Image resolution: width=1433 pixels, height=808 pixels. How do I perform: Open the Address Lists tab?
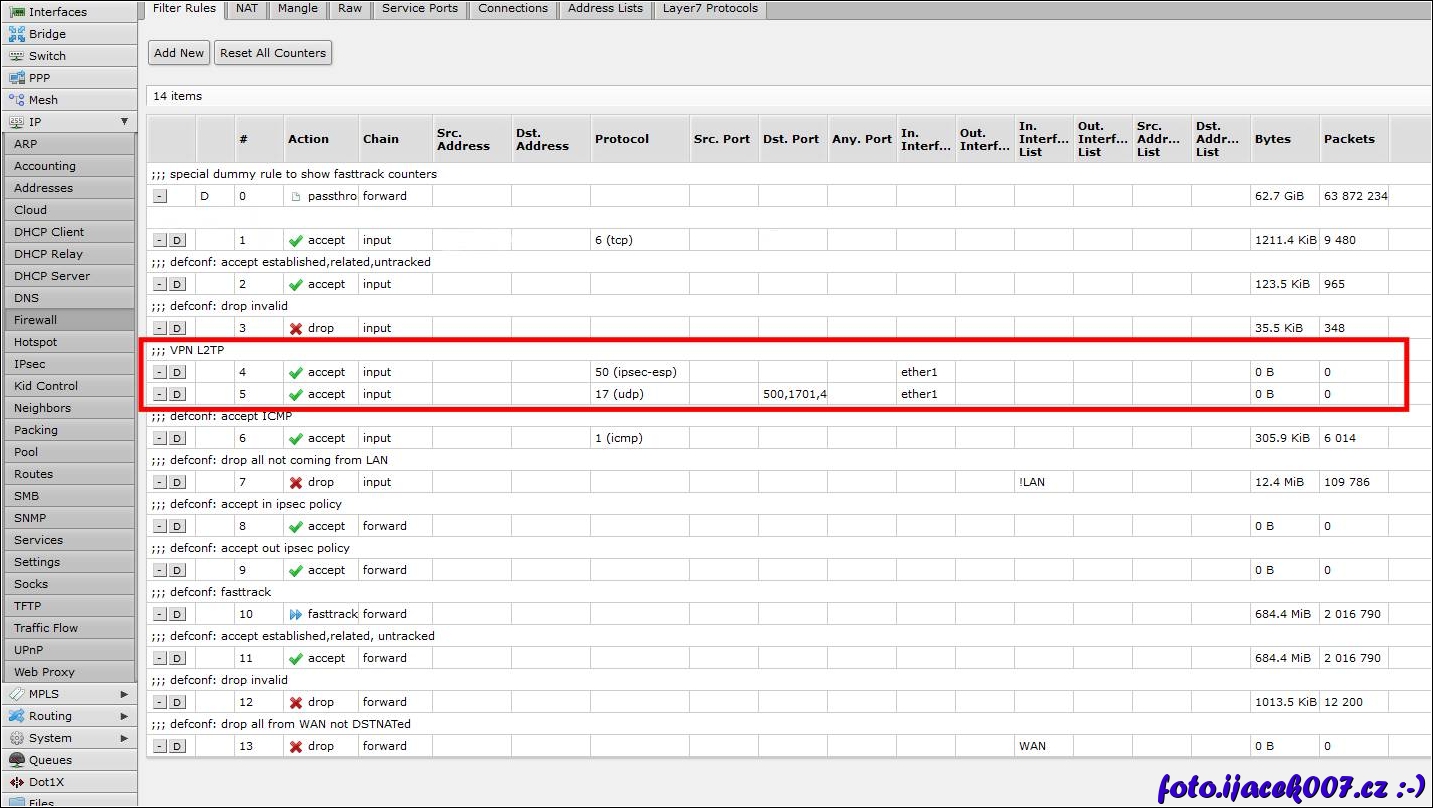(x=605, y=8)
